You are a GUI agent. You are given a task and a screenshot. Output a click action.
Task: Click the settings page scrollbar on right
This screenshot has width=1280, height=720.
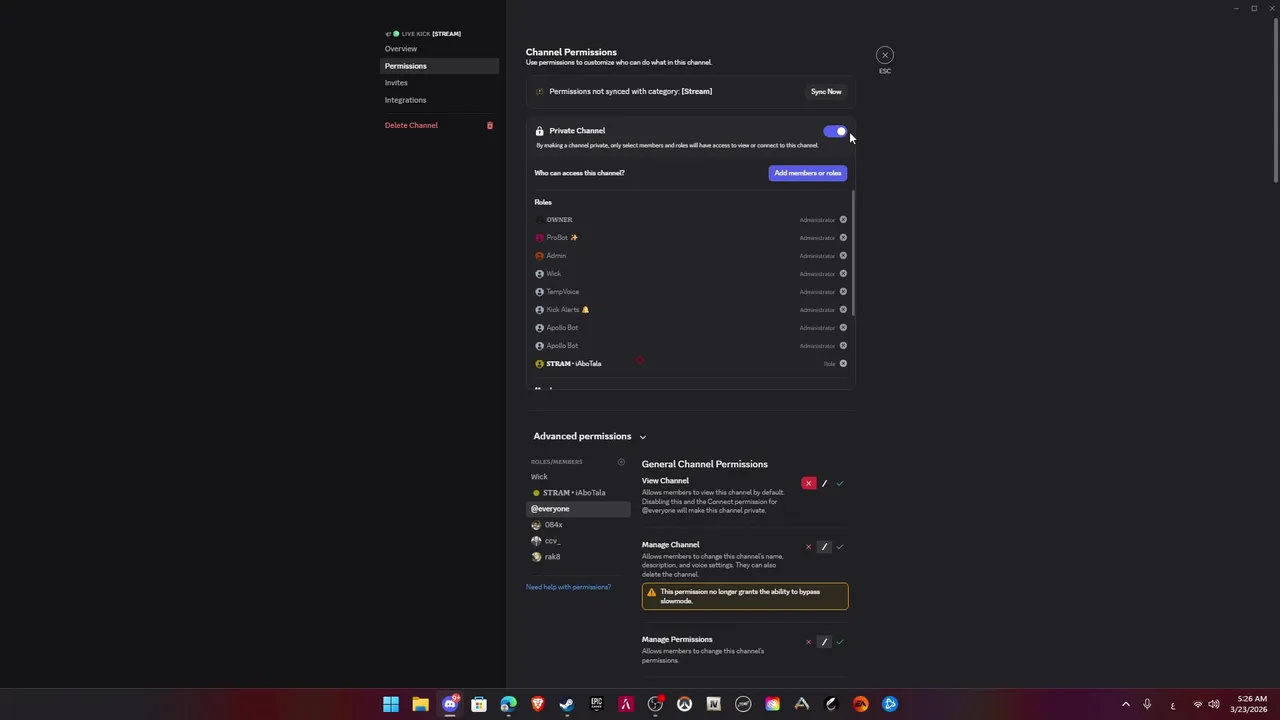click(x=1275, y=100)
